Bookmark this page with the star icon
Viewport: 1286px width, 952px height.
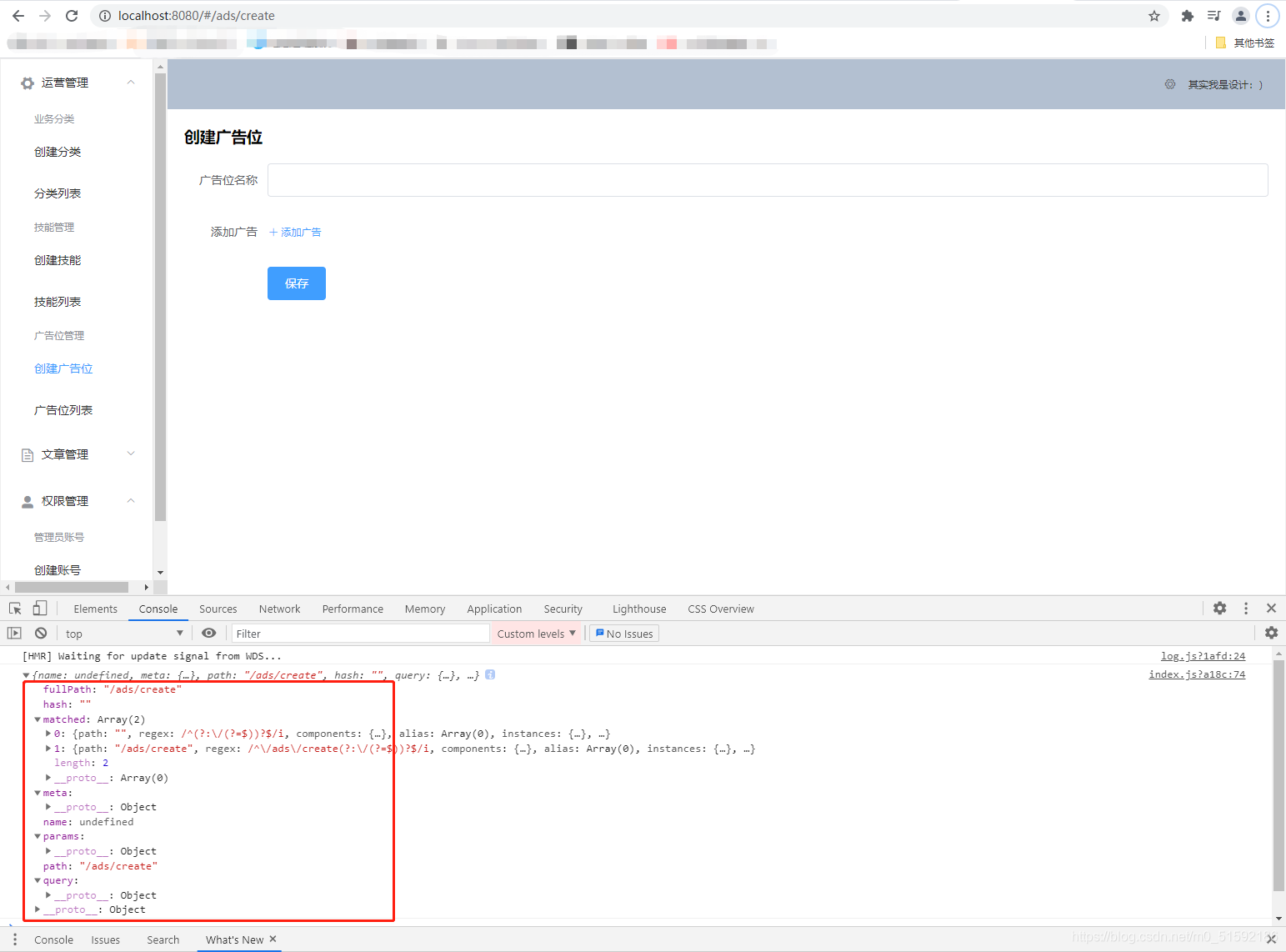1154,16
